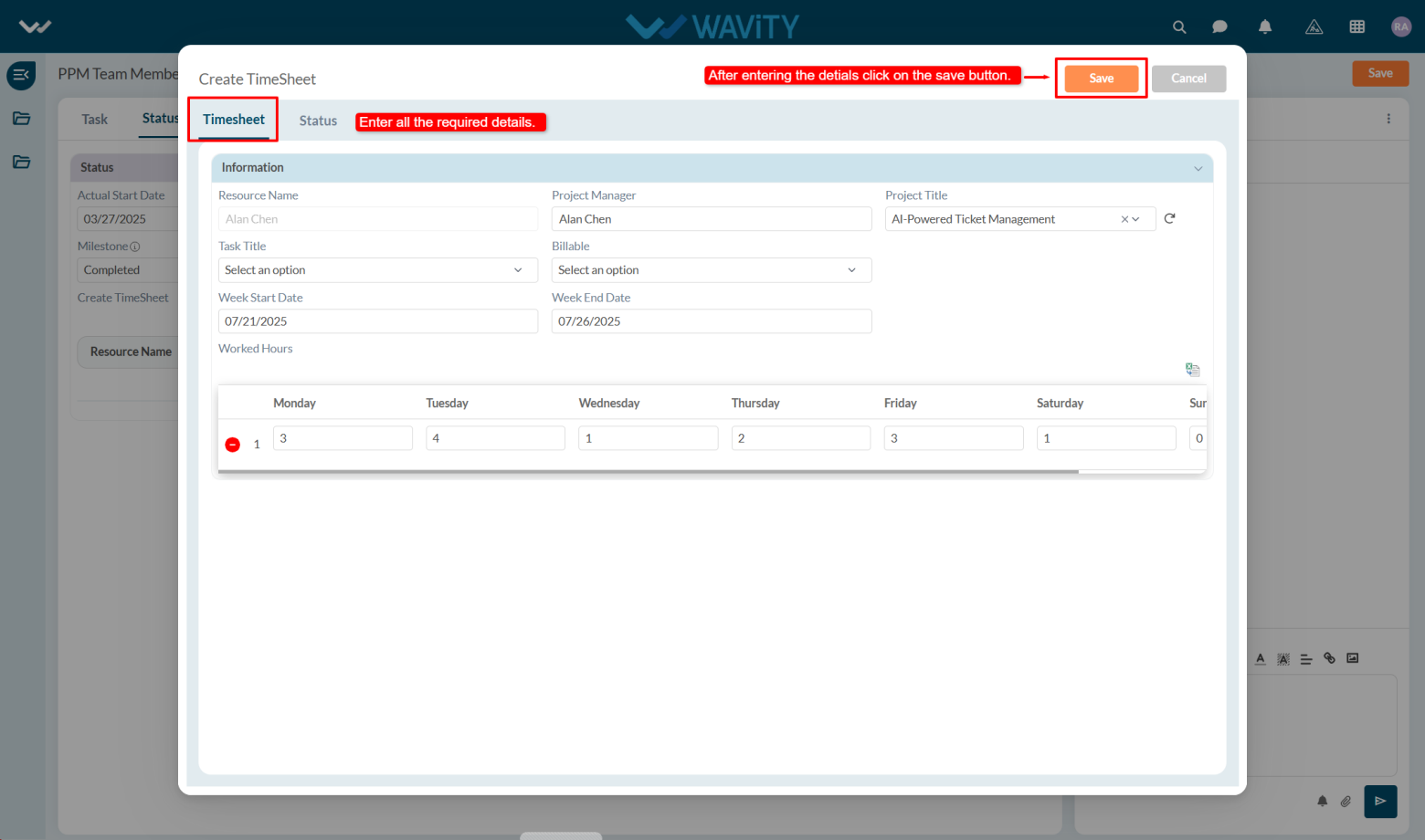Edit the Friday hours field
The width and height of the screenshot is (1425, 840).
point(954,438)
